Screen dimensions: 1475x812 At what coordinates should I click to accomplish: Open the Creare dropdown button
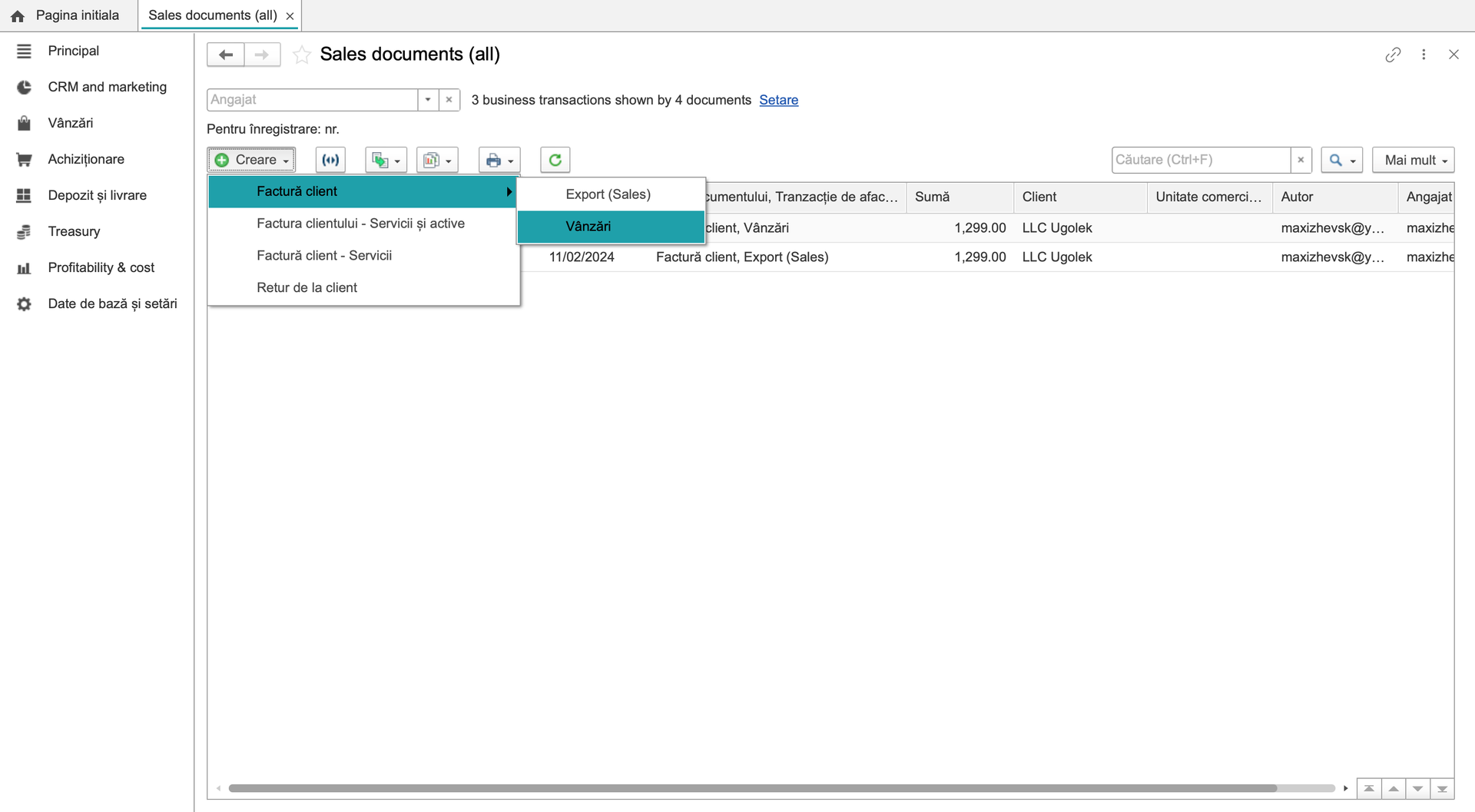(x=251, y=160)
